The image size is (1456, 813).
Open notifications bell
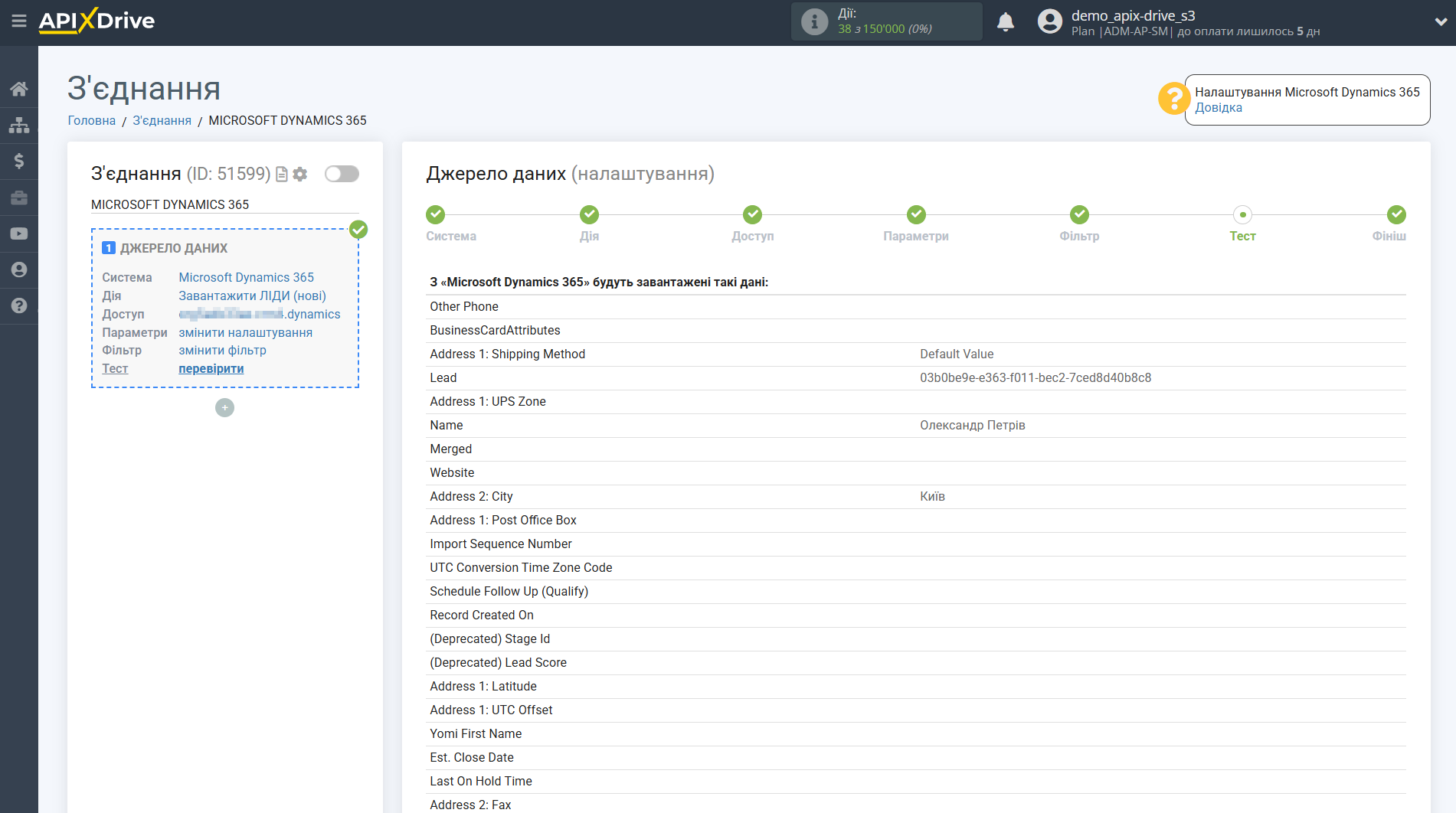coord(1006,21)
